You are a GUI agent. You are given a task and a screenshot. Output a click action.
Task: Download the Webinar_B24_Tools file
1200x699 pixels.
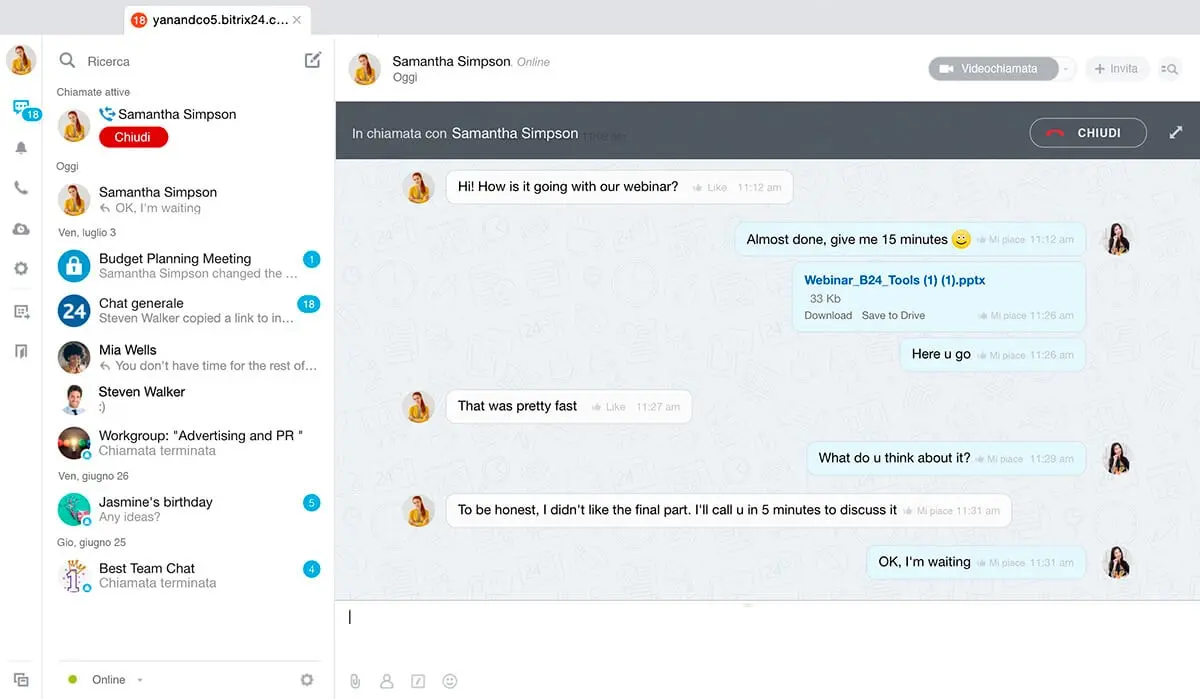[x=828, y=315]
